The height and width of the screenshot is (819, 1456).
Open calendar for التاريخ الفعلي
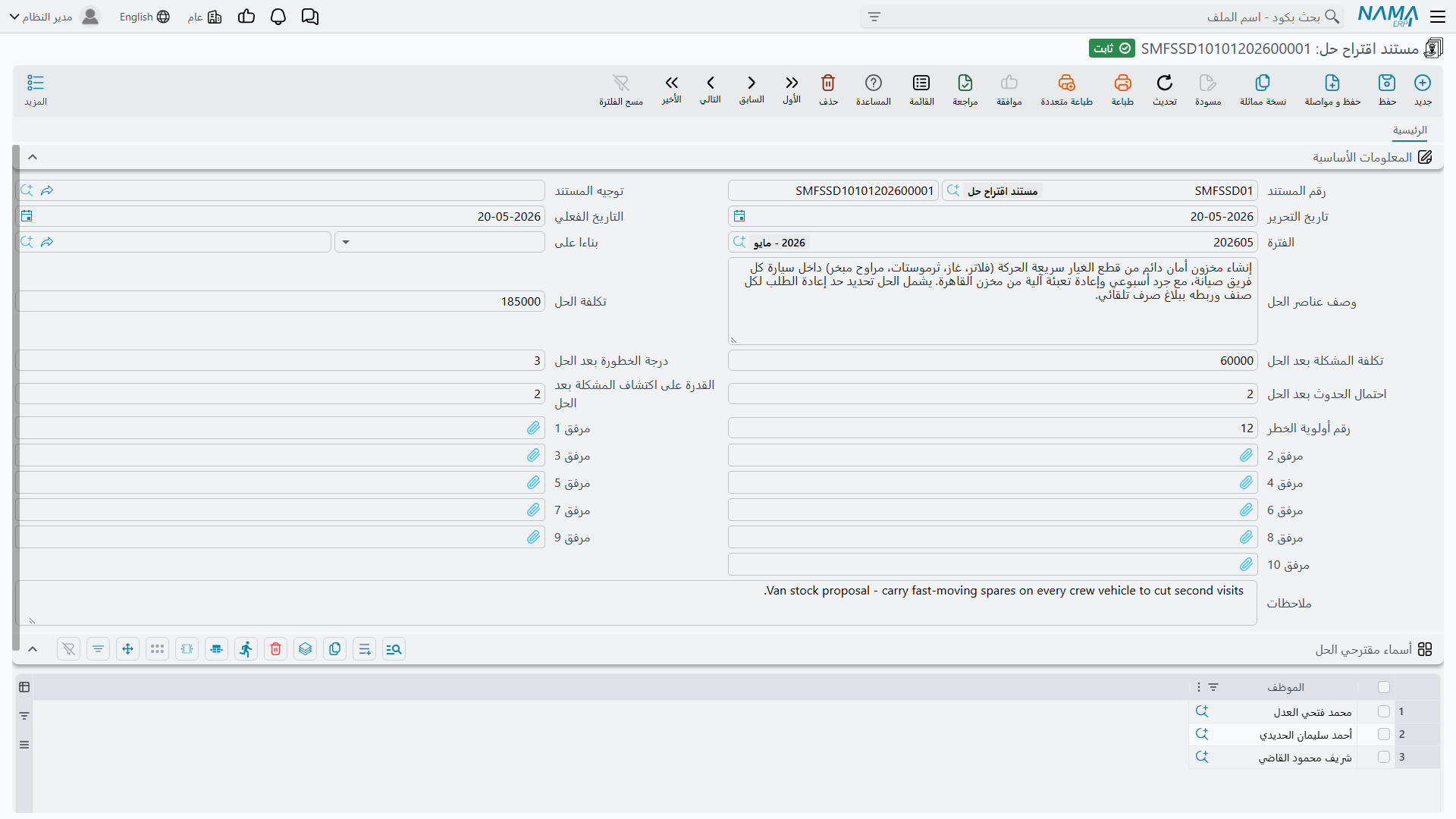click(27, 216)
